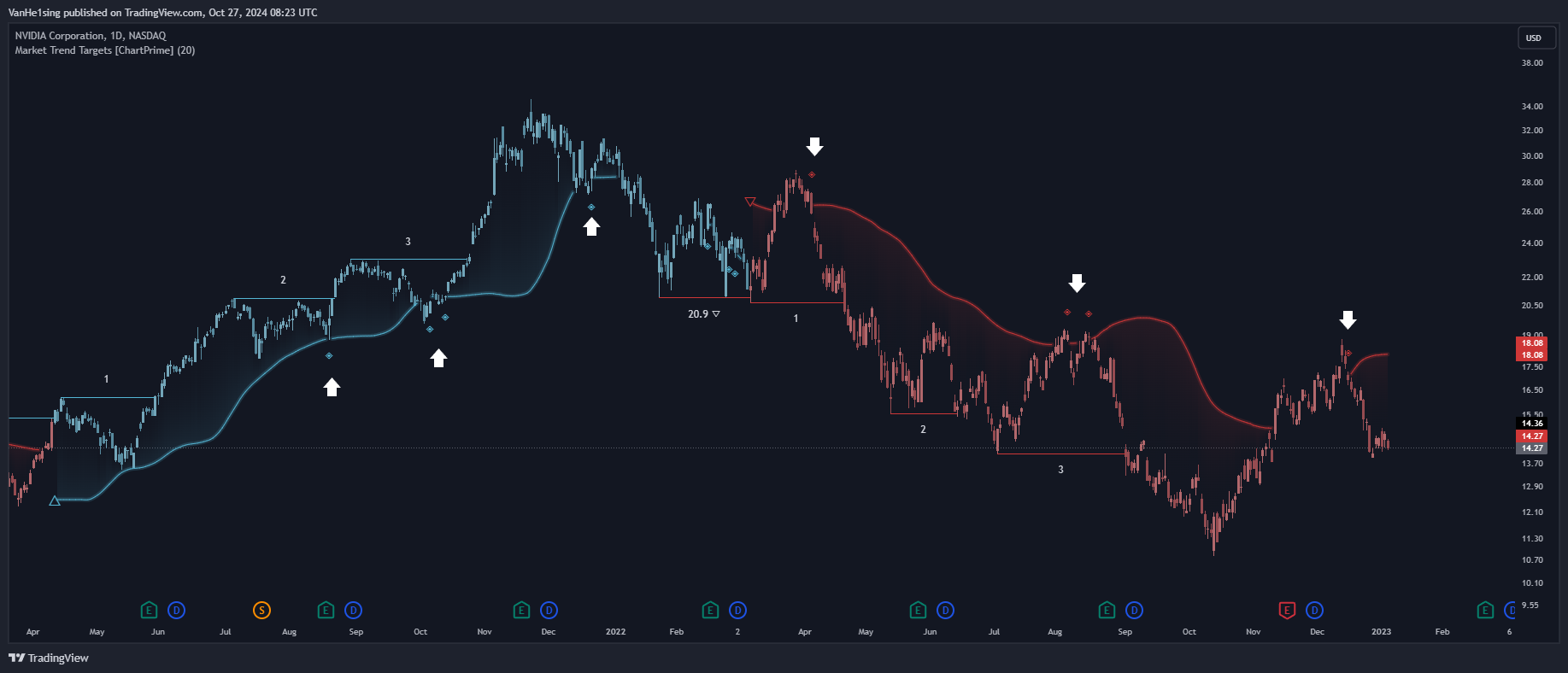Click the 9.55 price axis label
The width and height of the screenshot is (1568, 673).
1530,606
